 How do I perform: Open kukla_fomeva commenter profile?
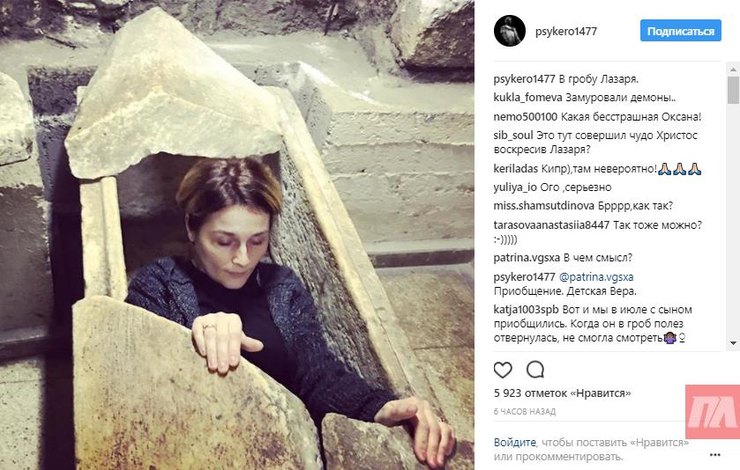[x=528, y=98]
